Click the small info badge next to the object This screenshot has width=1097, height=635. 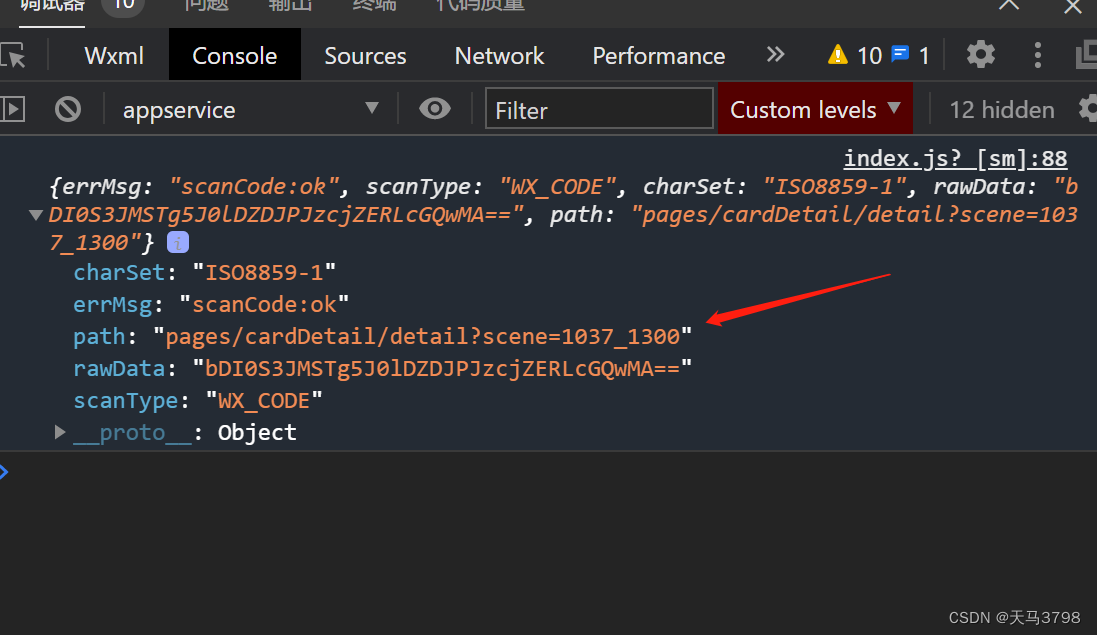coord(177,241)
